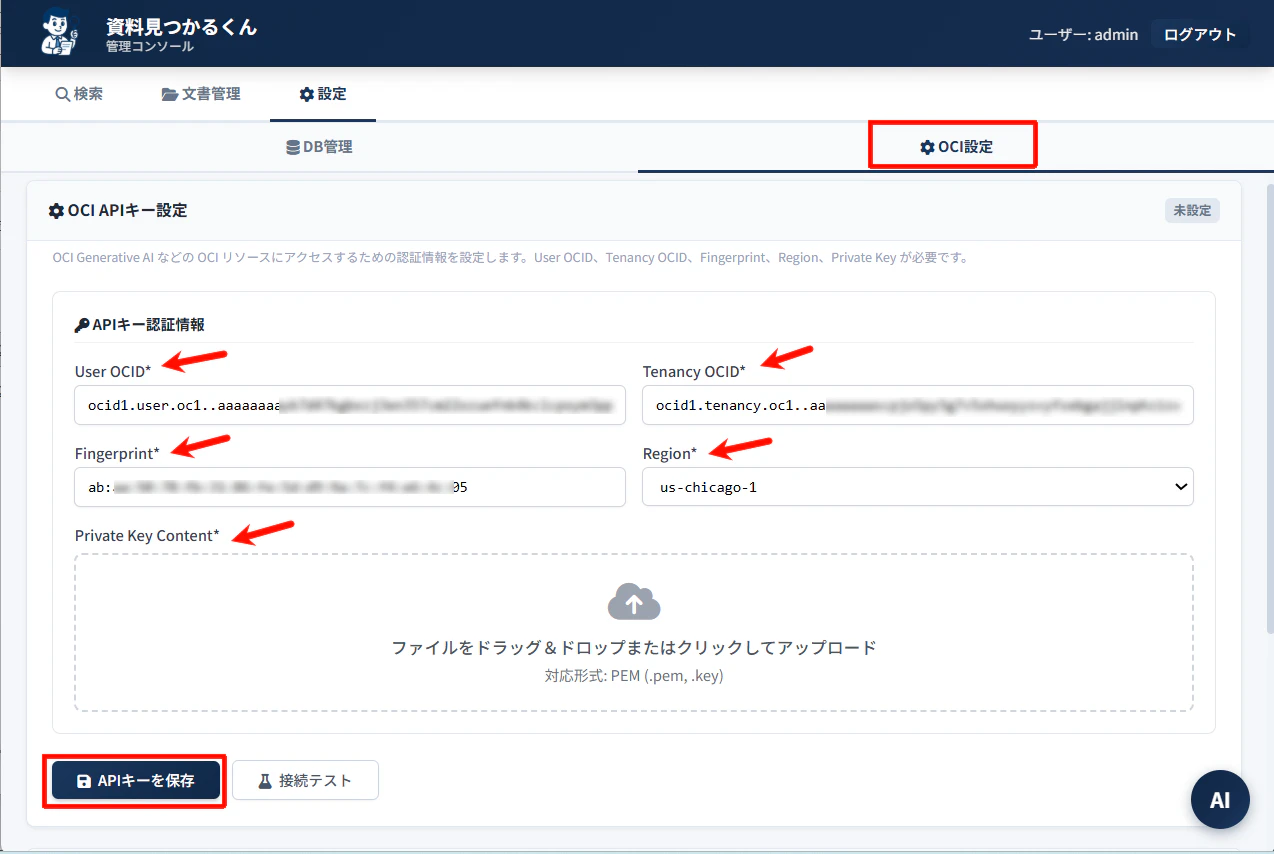Image resolution: width=1274 pixels, height=854 pixels.
Task: Click the page vertical scrollbar
Action: coord(1270,408)
